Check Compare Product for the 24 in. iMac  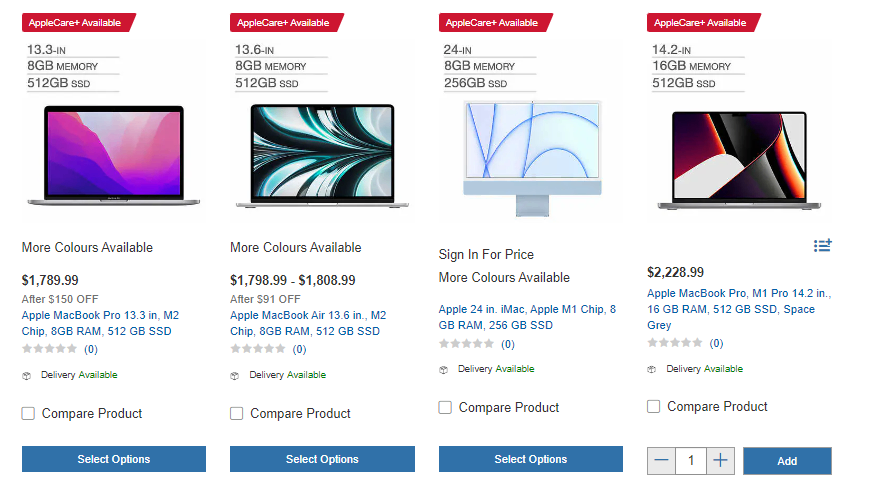tap(445, 407)
